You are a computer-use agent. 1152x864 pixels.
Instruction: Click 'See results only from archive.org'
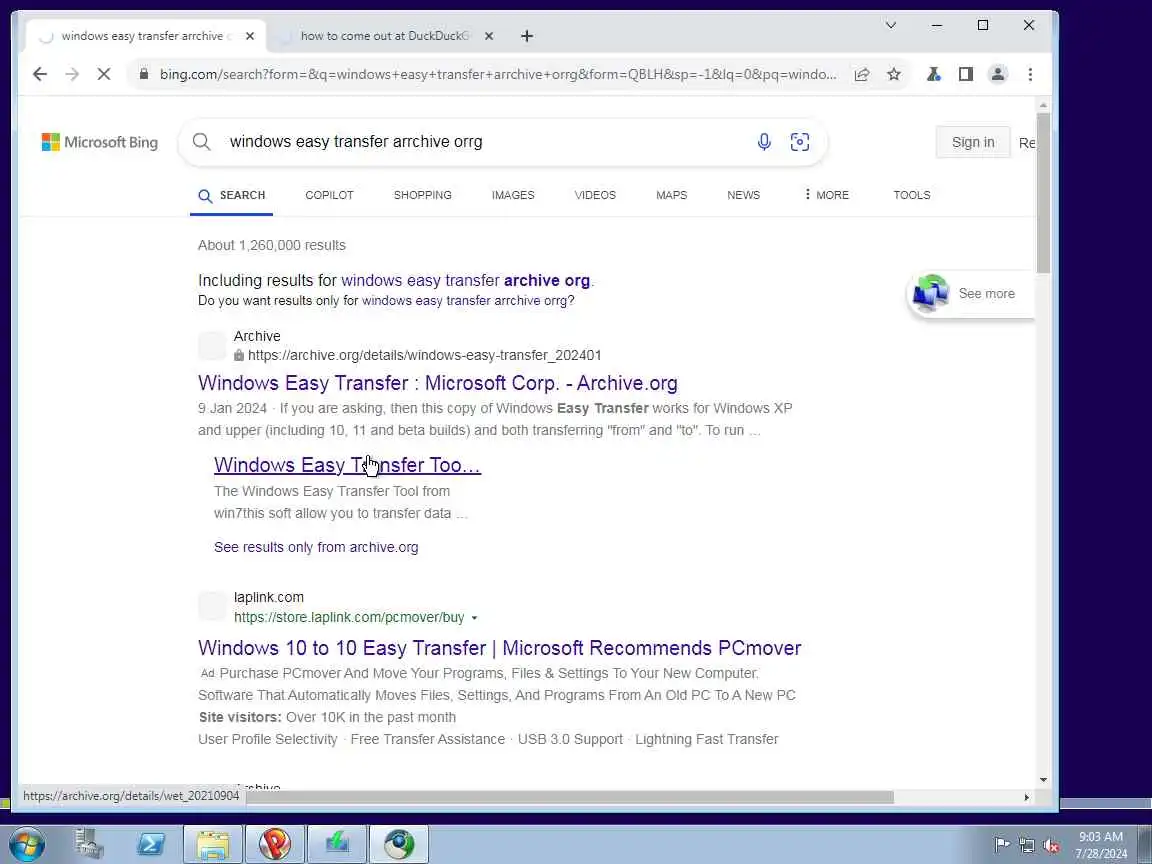pyautogui.click(x=316, y=547)
